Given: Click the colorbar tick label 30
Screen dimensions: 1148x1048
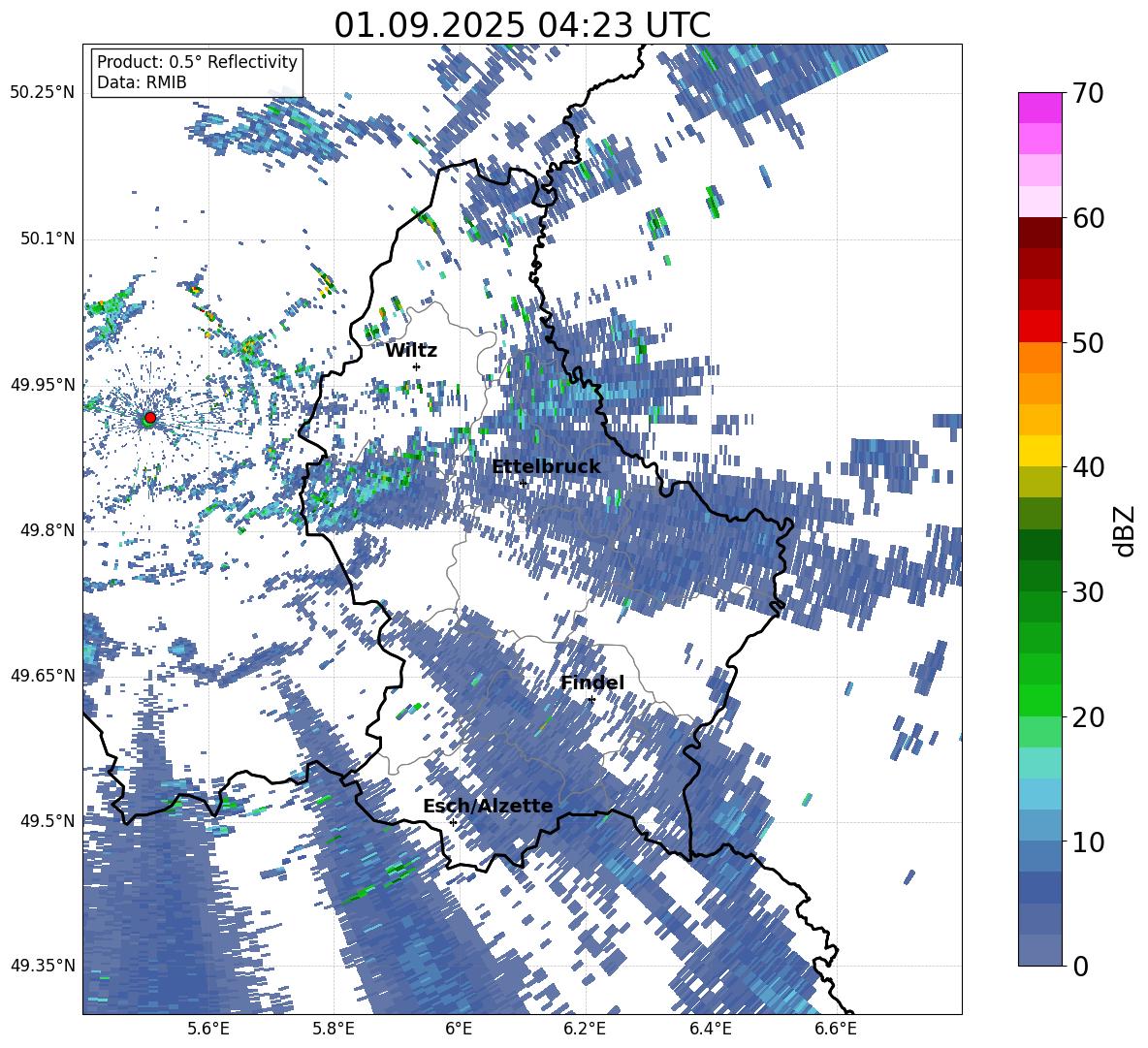Looking at the screenshot, I should [x=1087, y=592].
